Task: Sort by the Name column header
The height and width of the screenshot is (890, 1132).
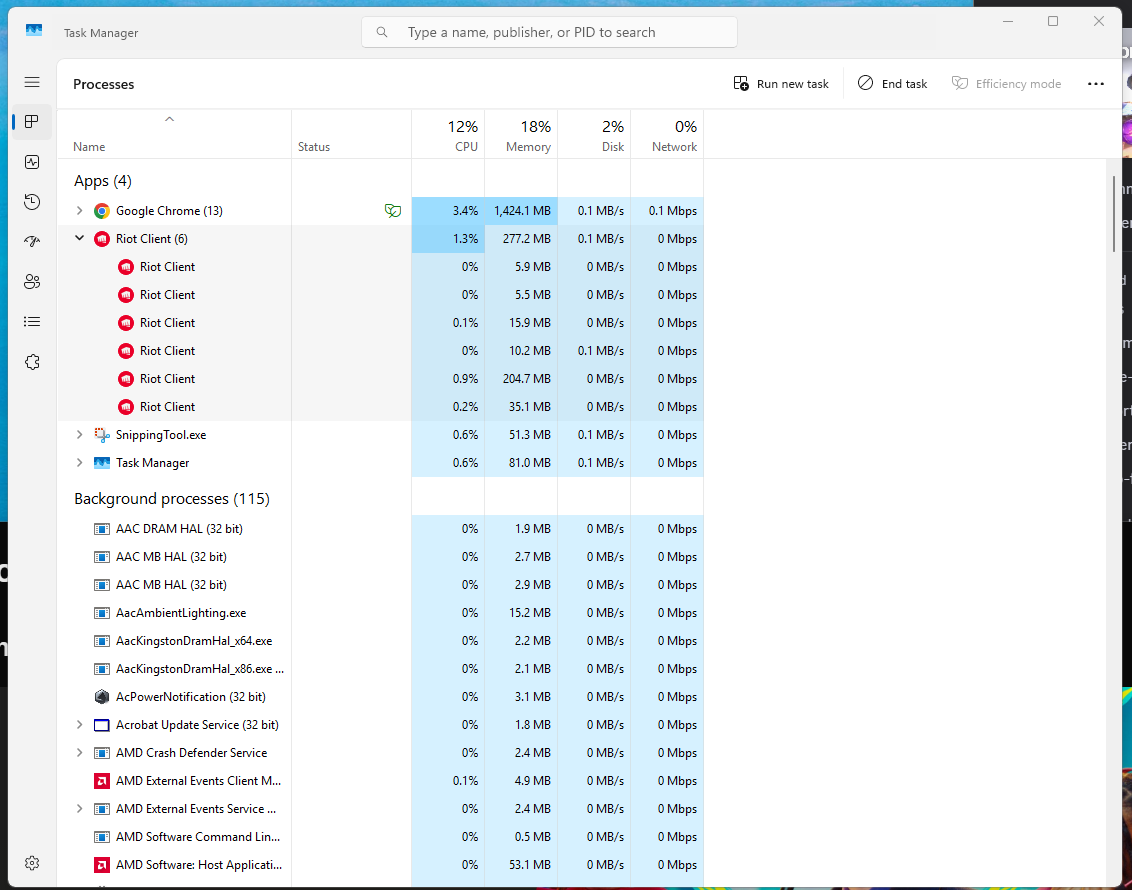Action: pyautogui.click(x=174, y=134)
